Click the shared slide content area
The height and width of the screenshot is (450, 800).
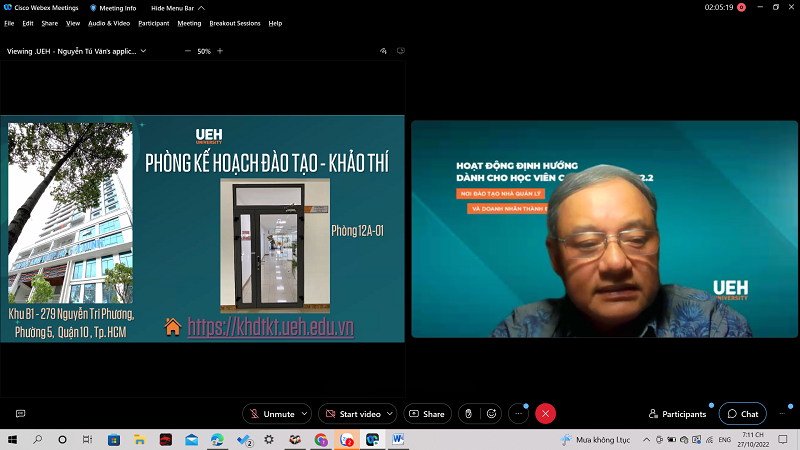pos(202,229)
